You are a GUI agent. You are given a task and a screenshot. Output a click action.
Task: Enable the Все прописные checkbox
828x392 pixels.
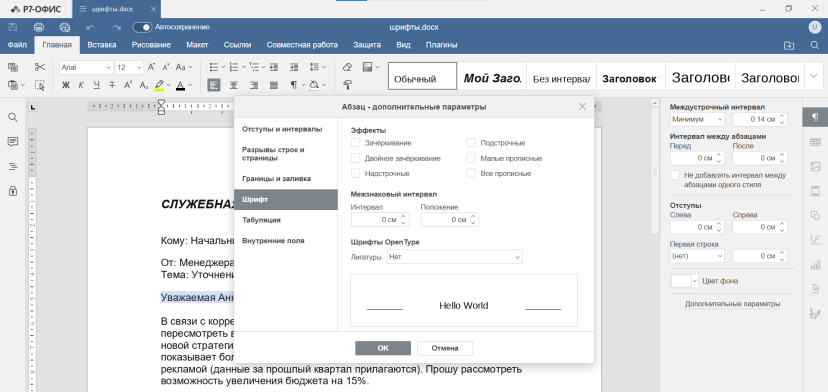(471, 173)
